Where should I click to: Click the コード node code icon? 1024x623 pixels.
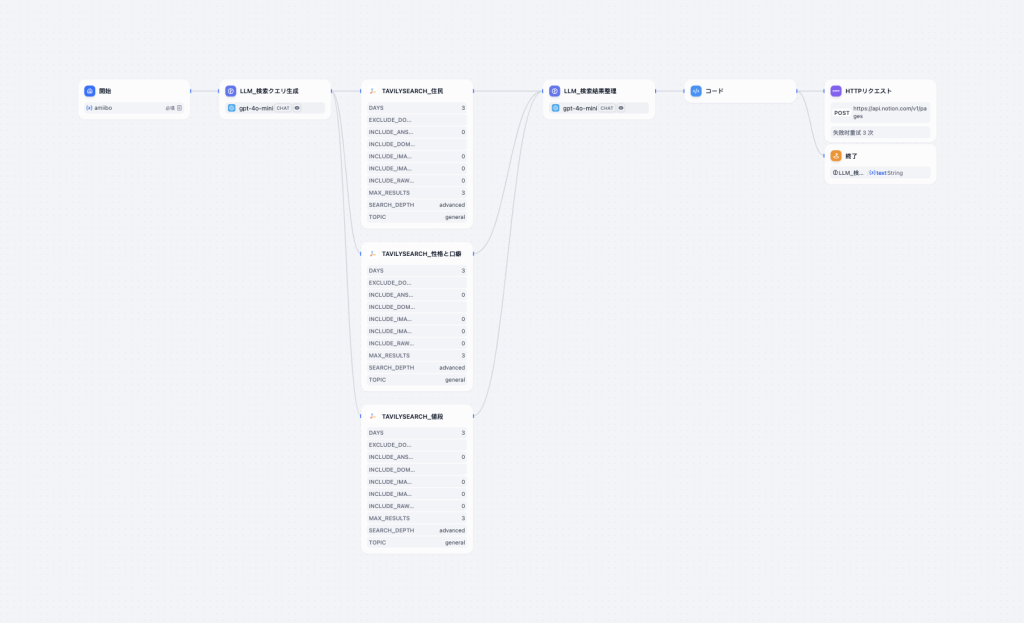click(x=696, y=91)
